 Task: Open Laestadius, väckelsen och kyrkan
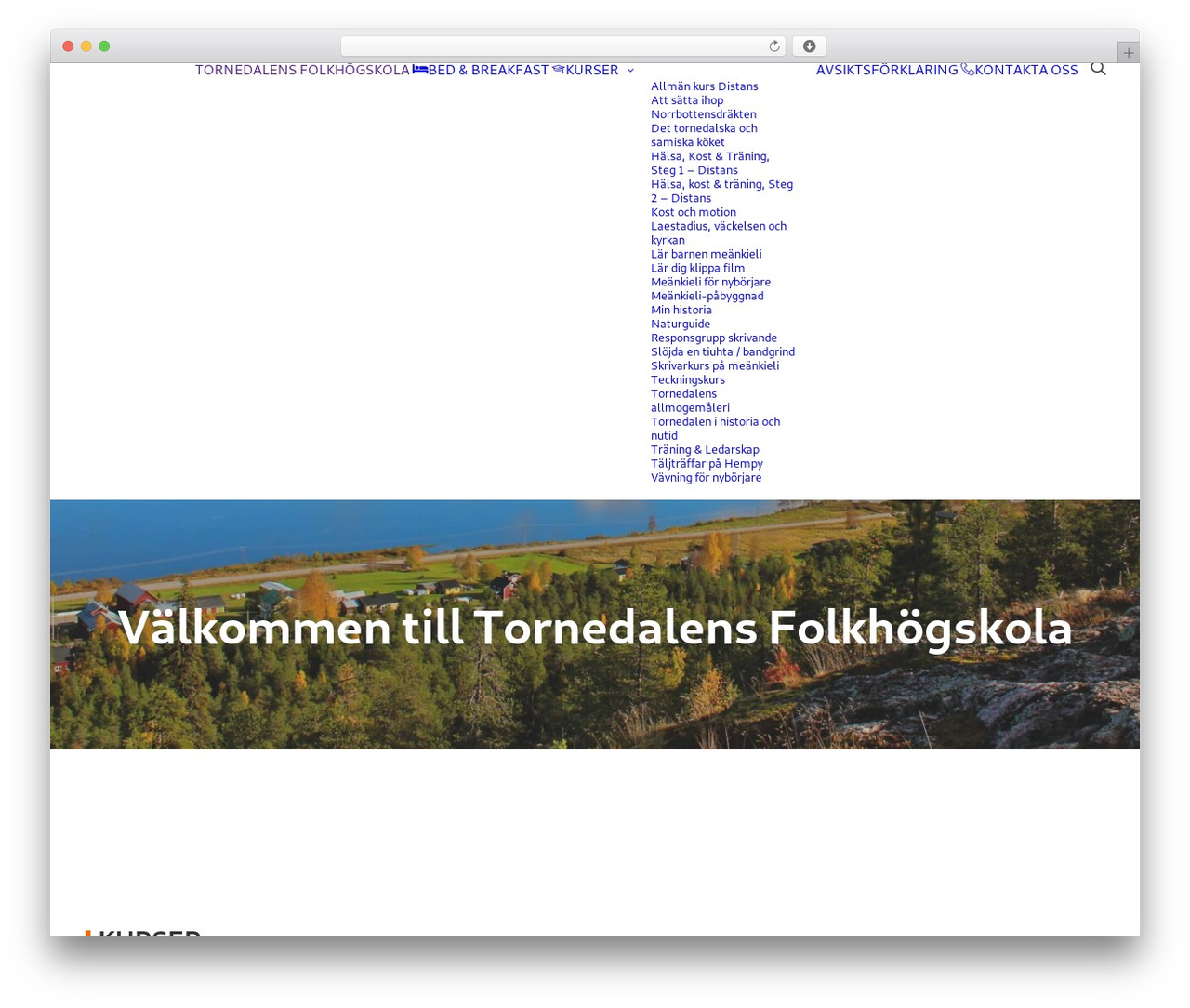(719, 232)
